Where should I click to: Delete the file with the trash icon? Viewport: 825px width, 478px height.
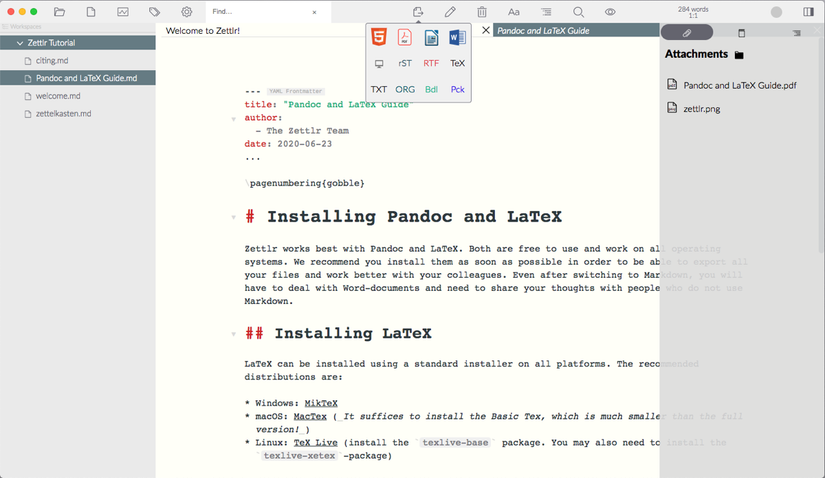pyautogui.click(x=482, y=12)
